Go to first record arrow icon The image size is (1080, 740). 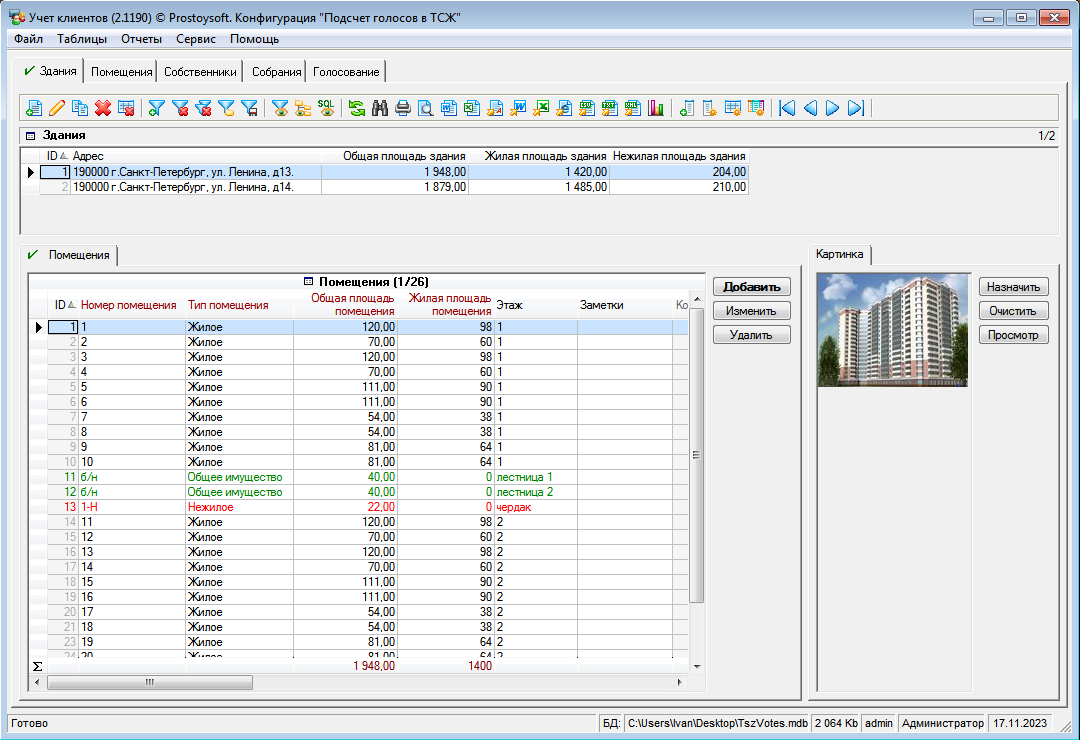click(787, 108)
